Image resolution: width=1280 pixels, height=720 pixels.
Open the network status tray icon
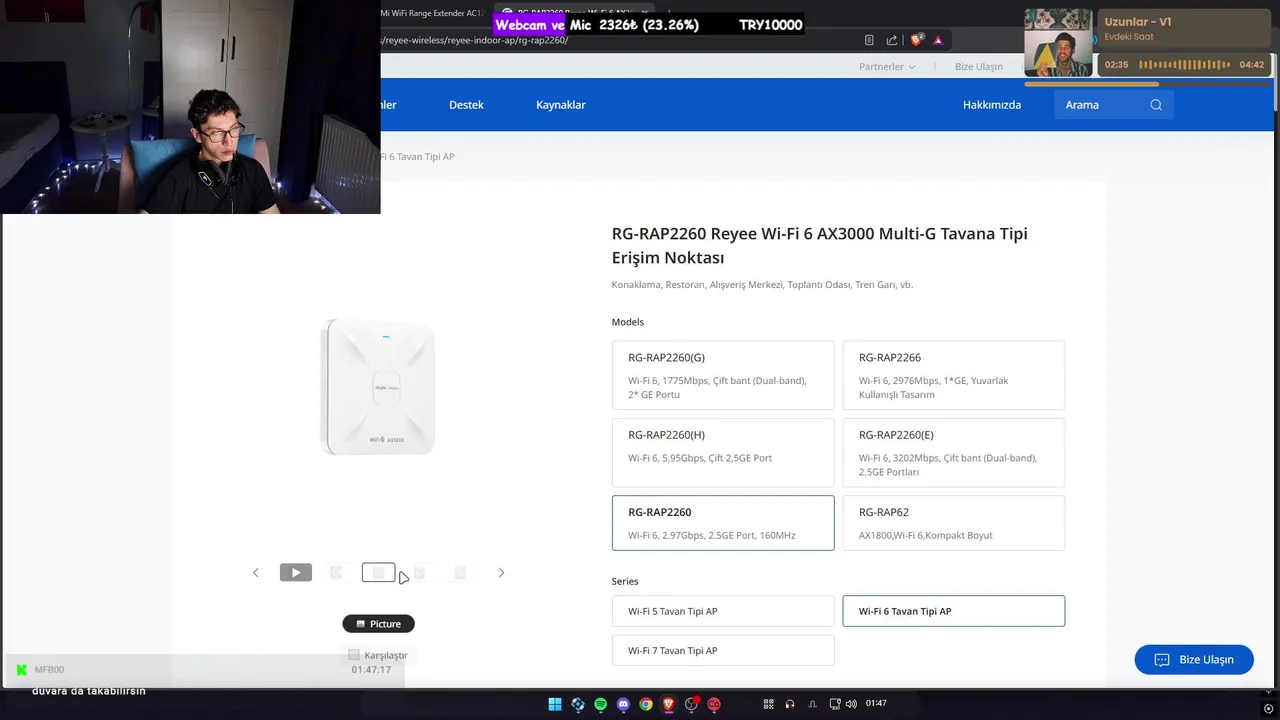(835, 704)
